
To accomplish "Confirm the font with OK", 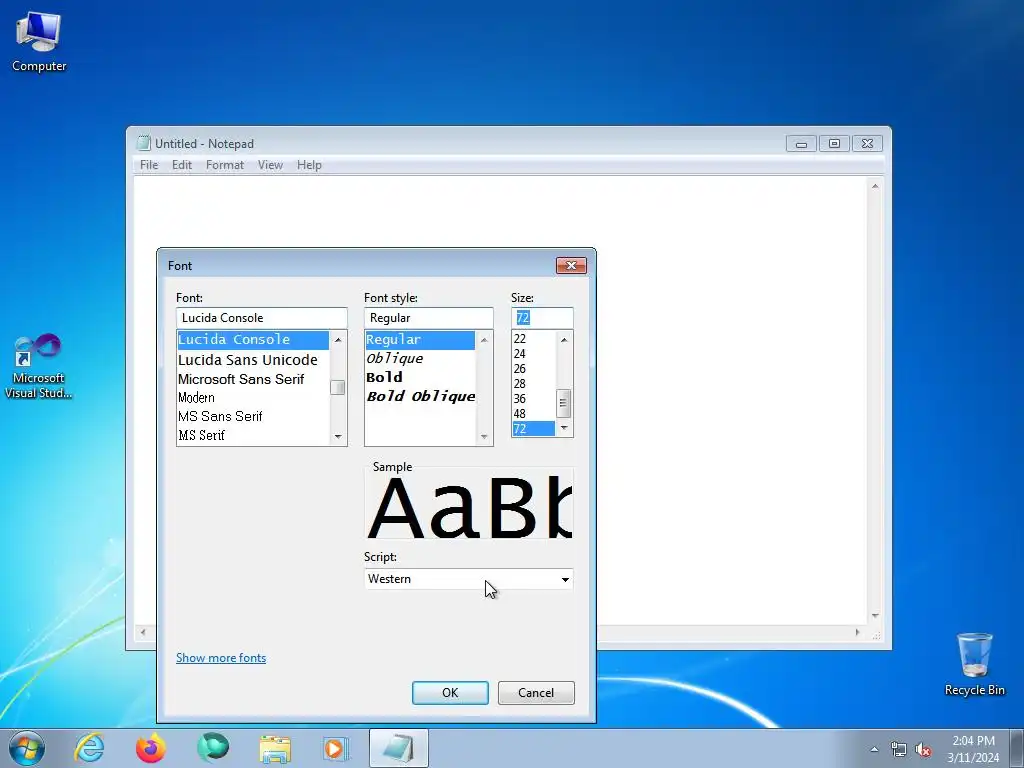I will coord(450,693).
